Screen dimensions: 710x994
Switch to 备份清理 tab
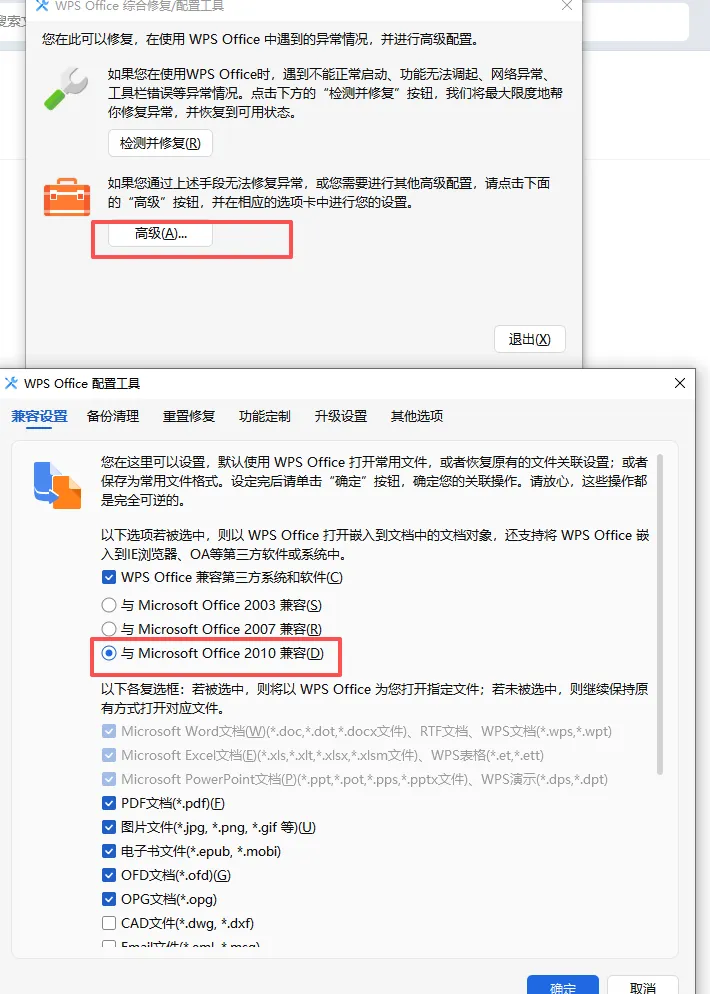[113, 416]
